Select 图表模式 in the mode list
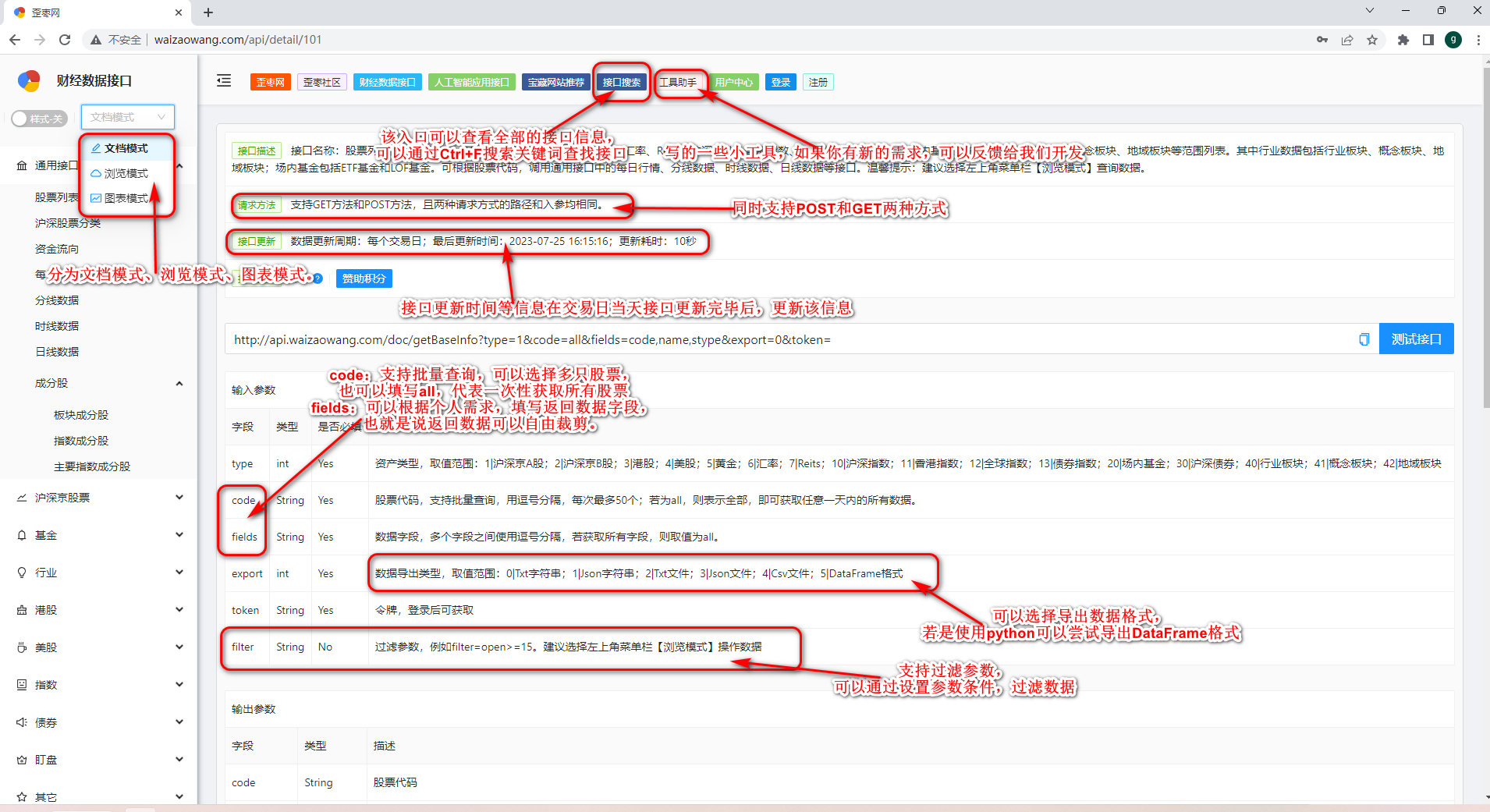The height and width of the screenshot is (812, 1490). 127,198
